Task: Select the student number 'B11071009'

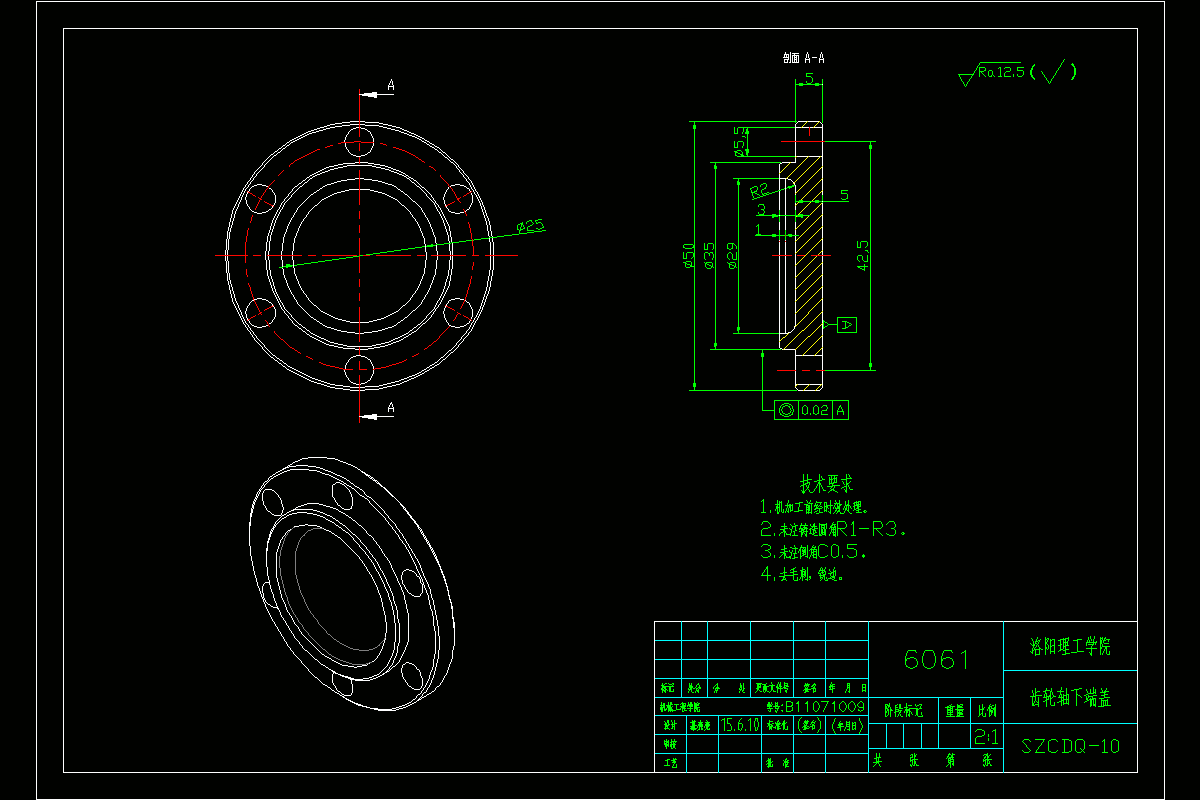Action: point(824,707)
